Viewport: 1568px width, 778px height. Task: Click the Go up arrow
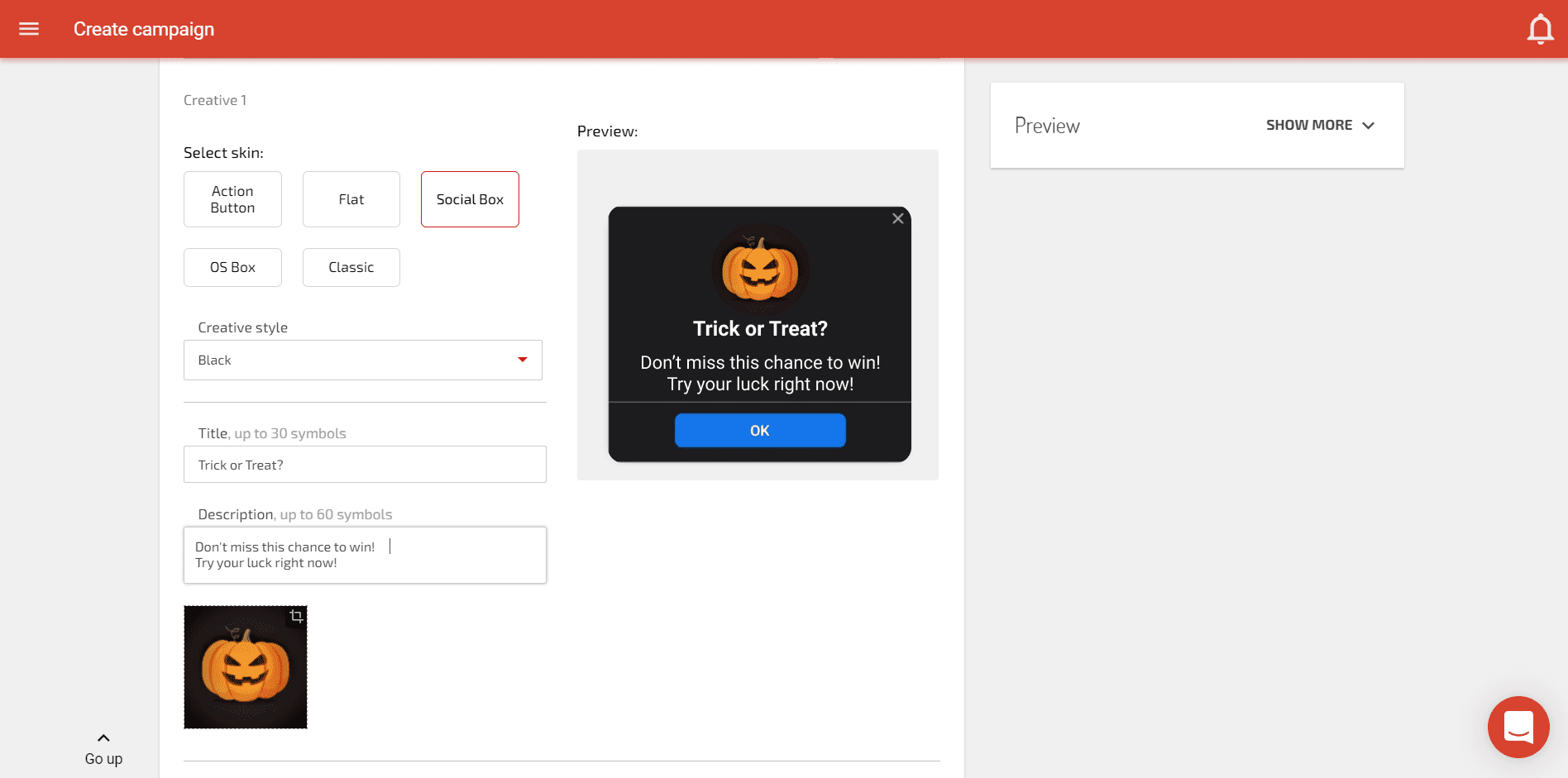coord(103,737)
